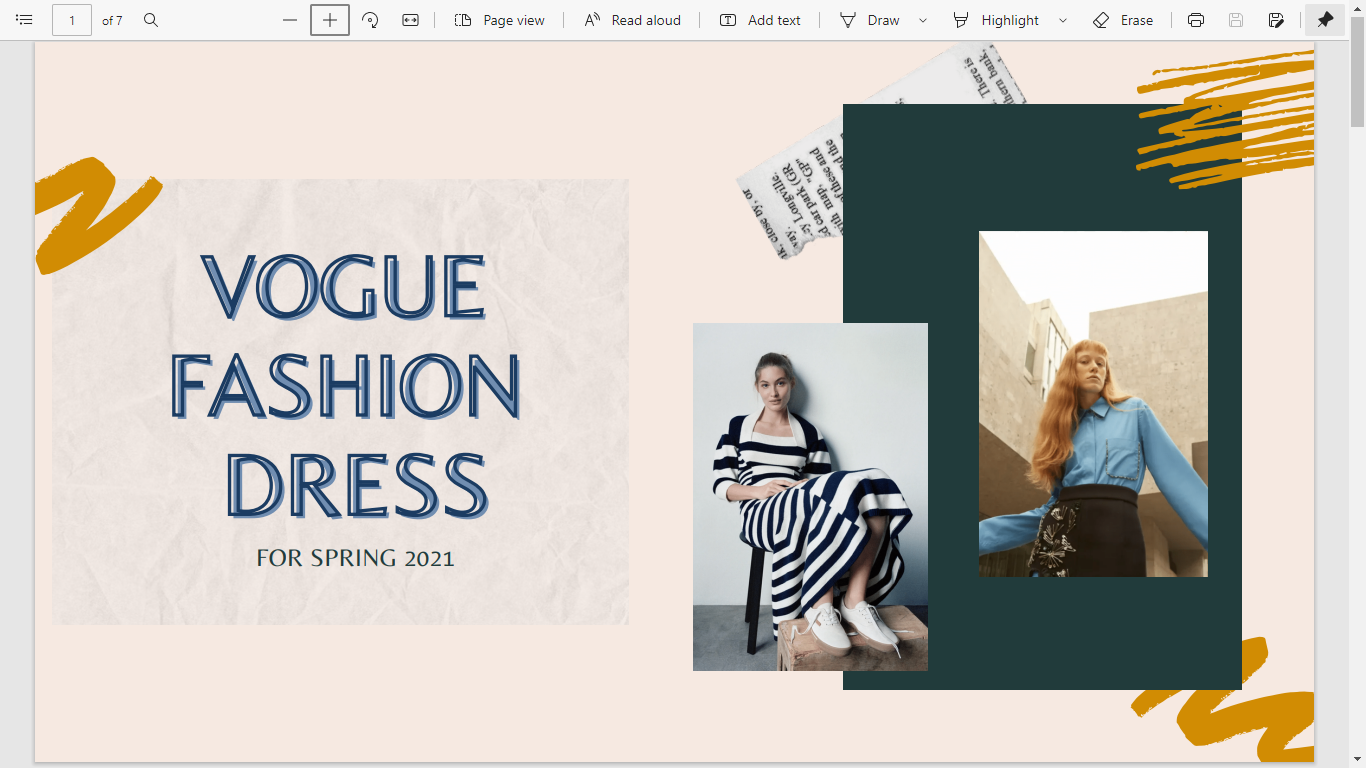
Task: Expand the Draw options dropdown
Action: (922, 20)
